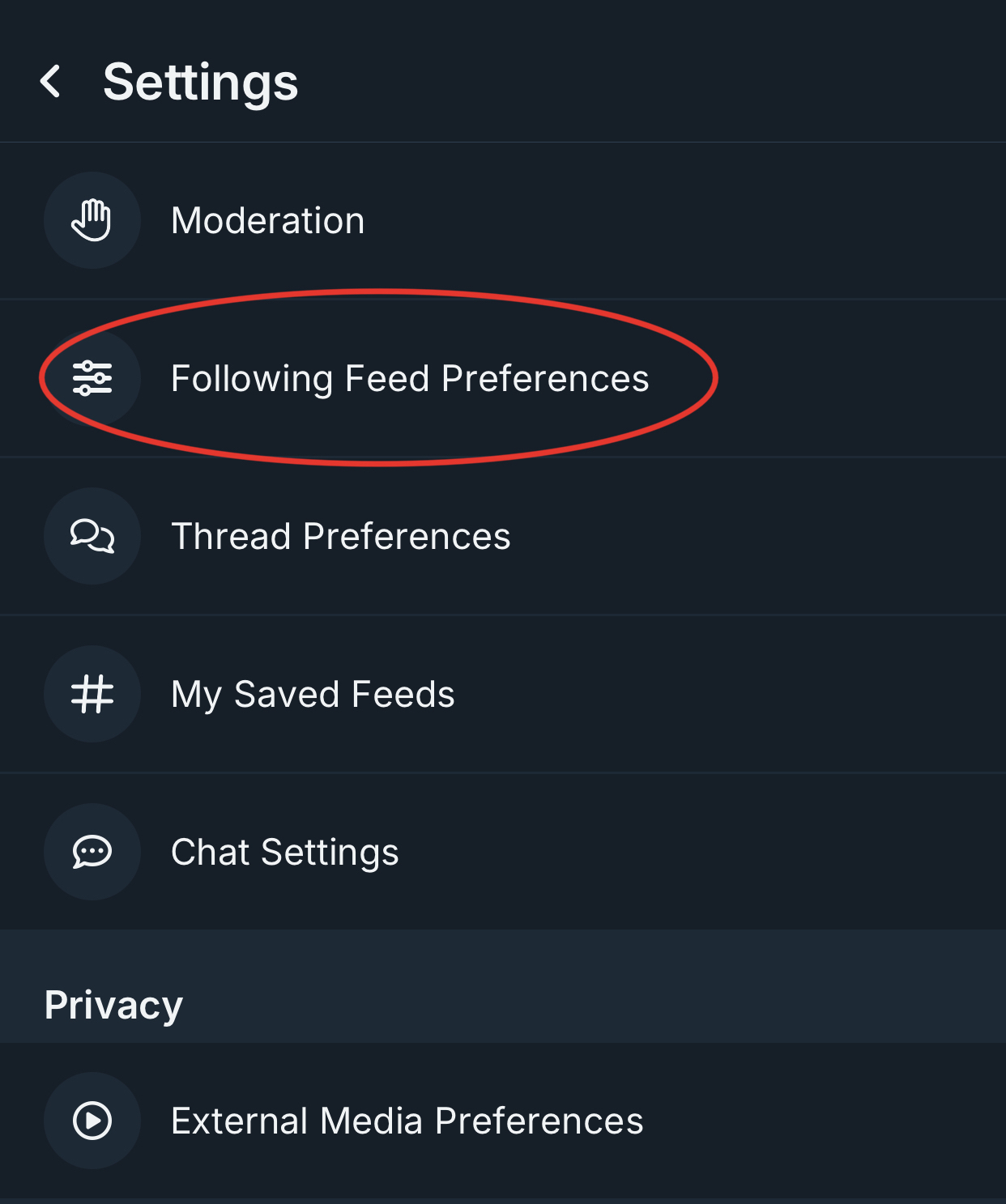Tap the Chat Settings text label
The height and width of the screenshot is (1204, 1006).
click(x=284, y=852)
